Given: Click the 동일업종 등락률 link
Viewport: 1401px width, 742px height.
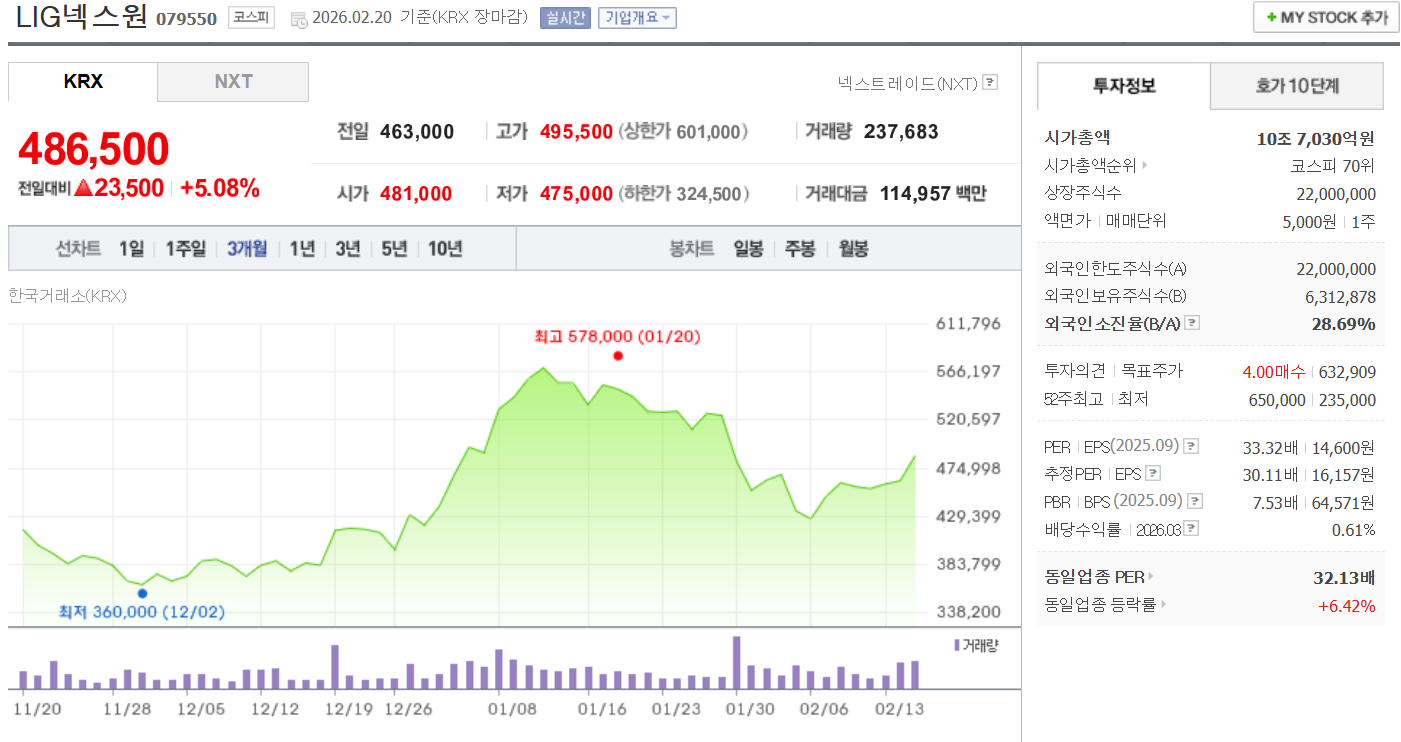Looking at the screenshot, I should tap(1101, 605).
